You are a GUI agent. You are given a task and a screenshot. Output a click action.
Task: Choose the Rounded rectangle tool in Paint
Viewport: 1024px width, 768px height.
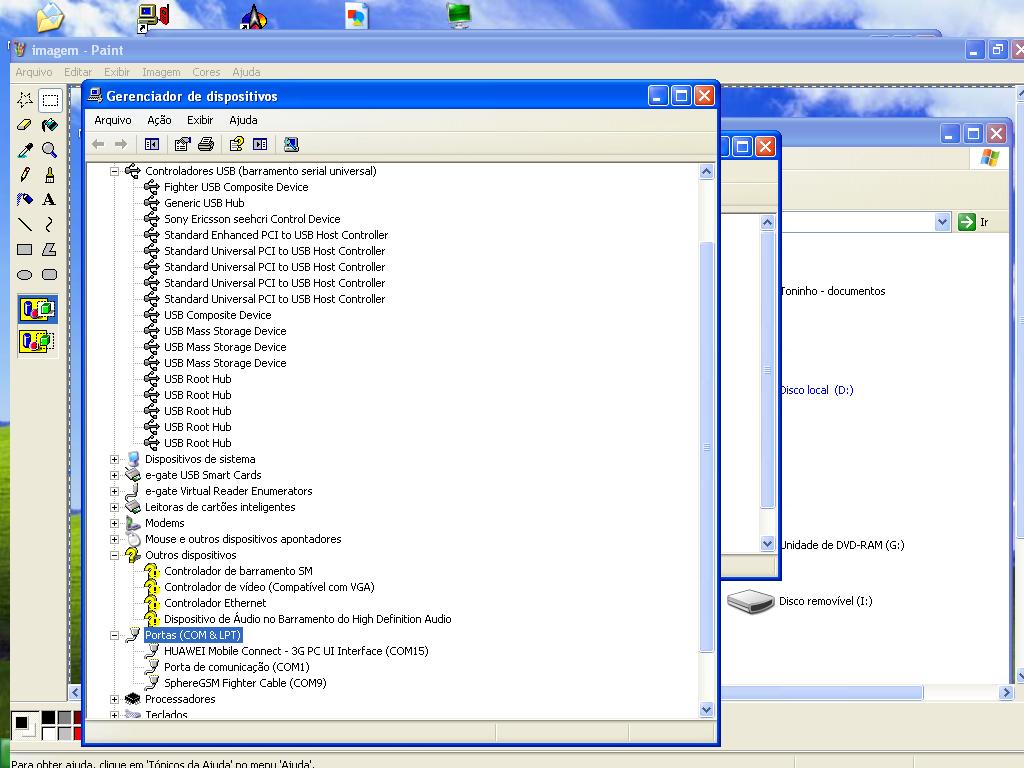point(50,274)
